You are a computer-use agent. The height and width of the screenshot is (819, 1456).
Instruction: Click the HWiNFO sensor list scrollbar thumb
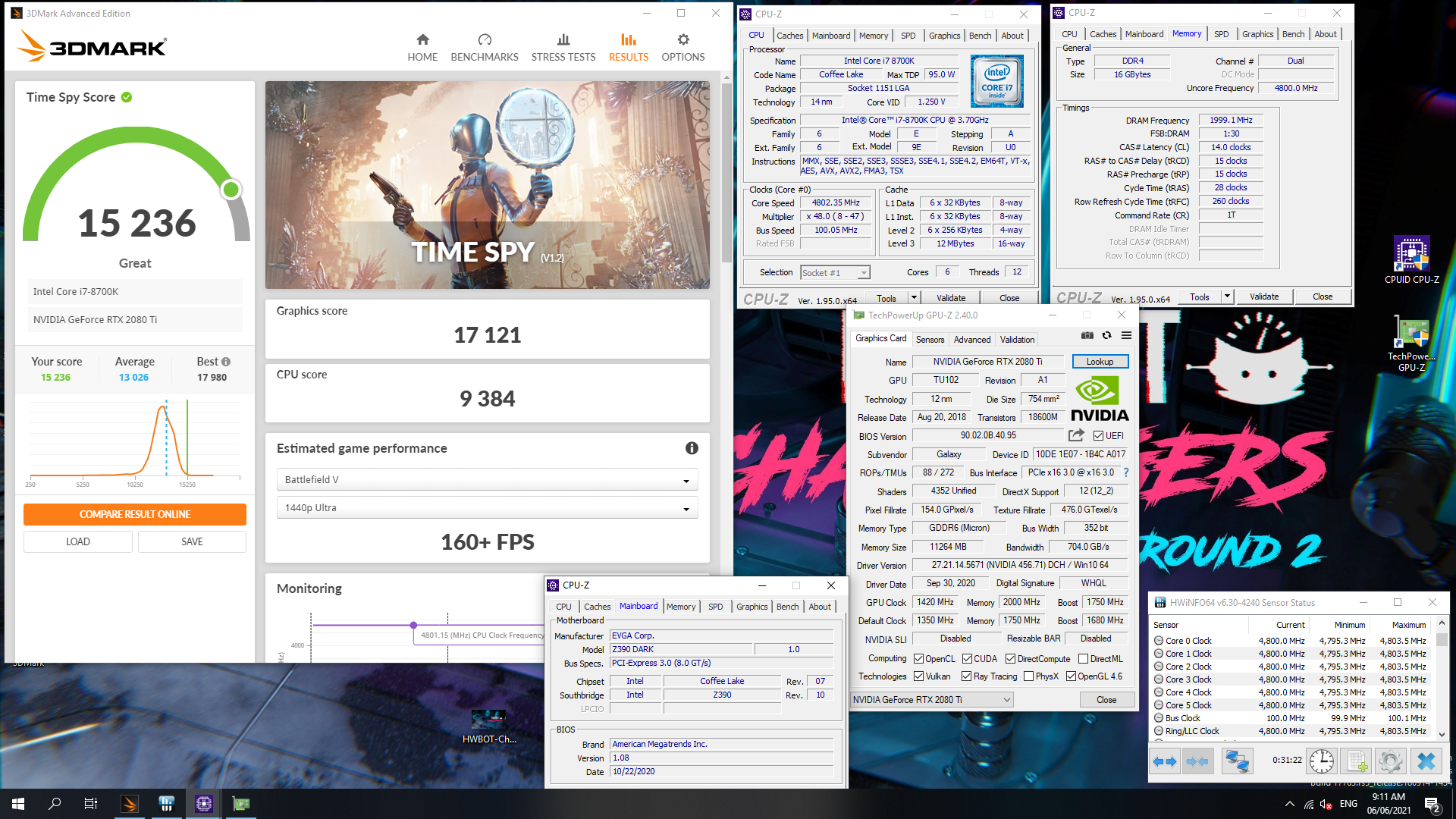click(1442, 639)
